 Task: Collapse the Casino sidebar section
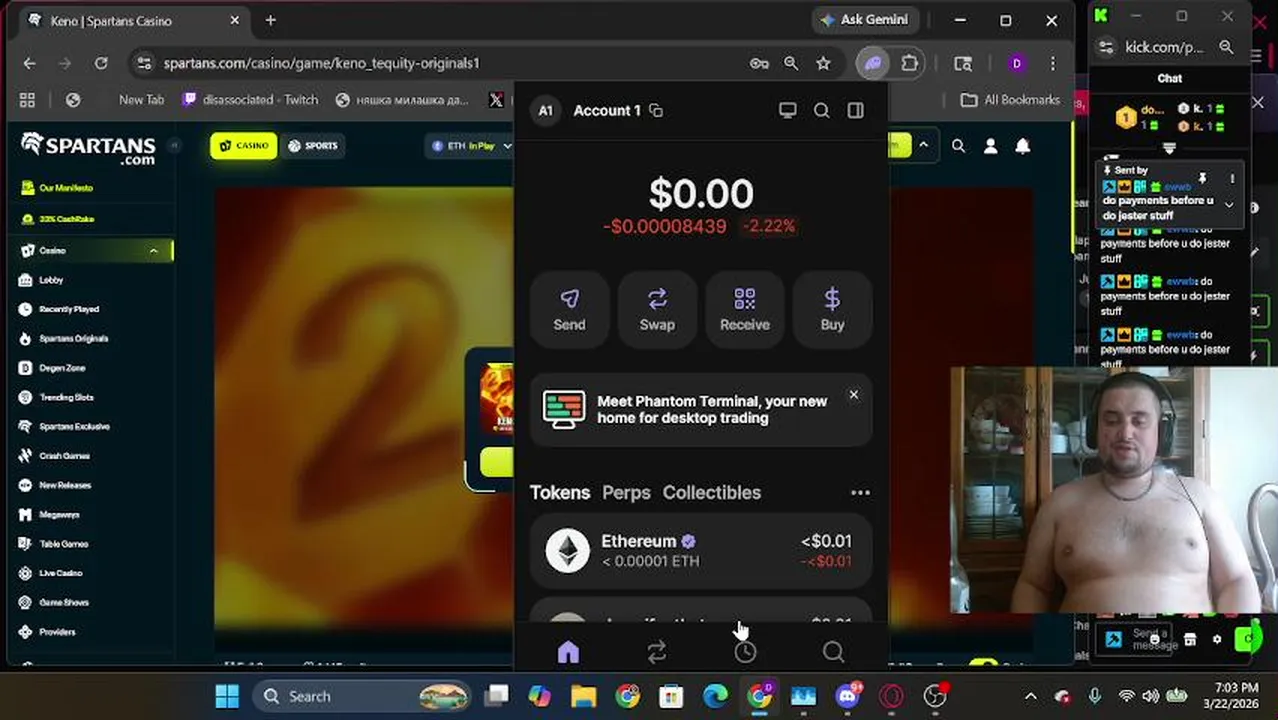153,251
